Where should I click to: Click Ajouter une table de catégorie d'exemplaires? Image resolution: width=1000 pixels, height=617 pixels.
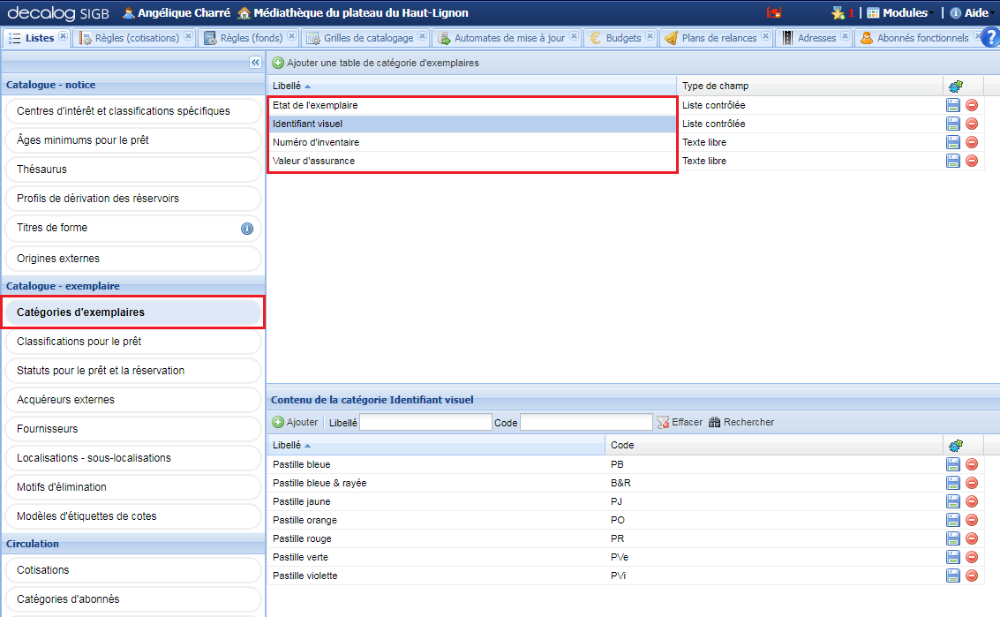(382, 62)
